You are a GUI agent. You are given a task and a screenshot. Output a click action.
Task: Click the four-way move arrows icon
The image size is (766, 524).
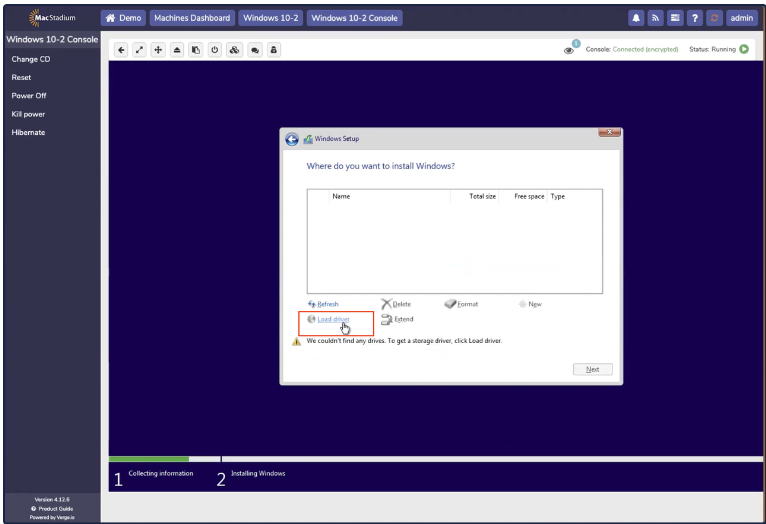[x=159, y=49]
